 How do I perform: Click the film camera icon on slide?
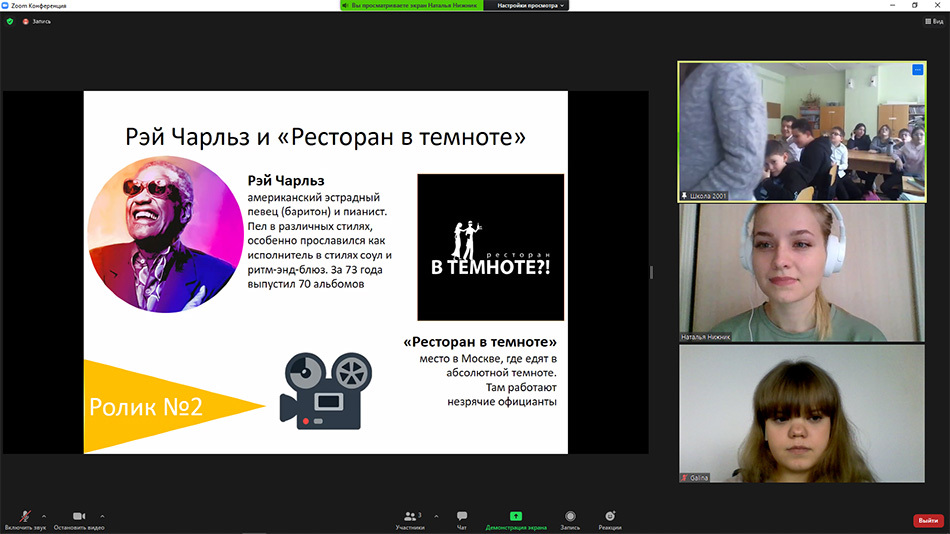[x=326, y=391]
